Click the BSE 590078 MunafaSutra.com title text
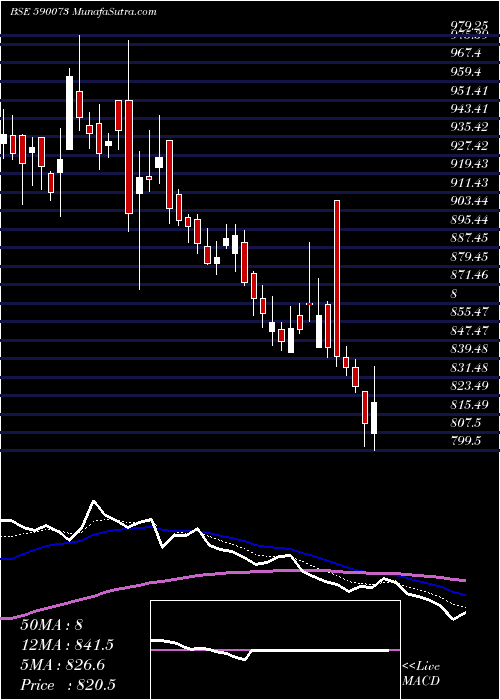 83,12
